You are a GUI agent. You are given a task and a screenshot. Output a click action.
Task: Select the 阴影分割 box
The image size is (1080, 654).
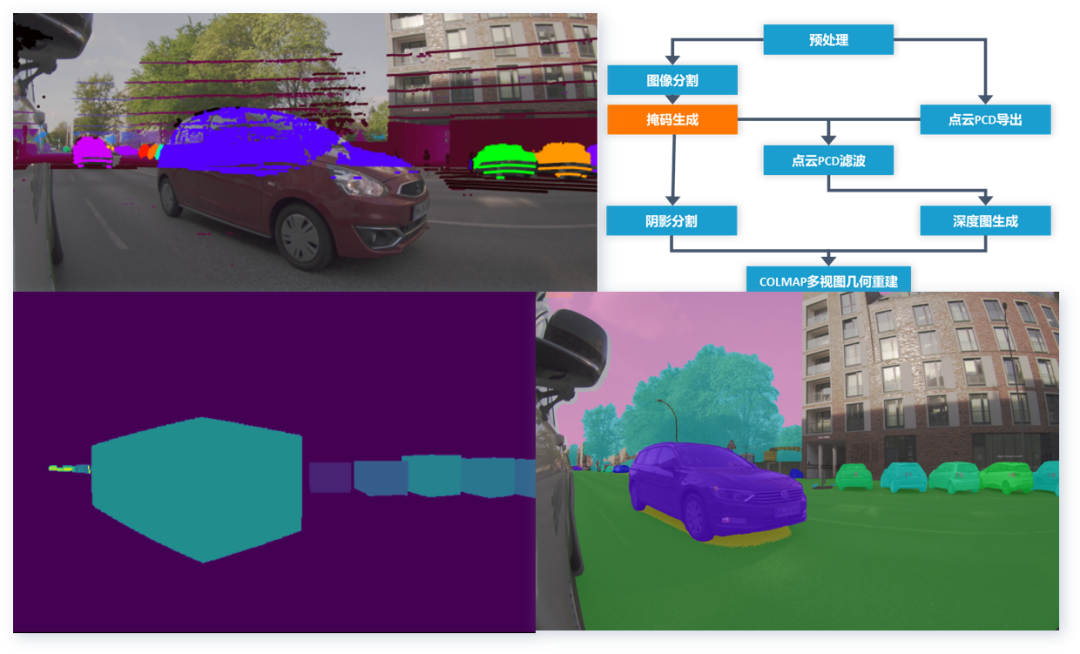tap(672, 221)
